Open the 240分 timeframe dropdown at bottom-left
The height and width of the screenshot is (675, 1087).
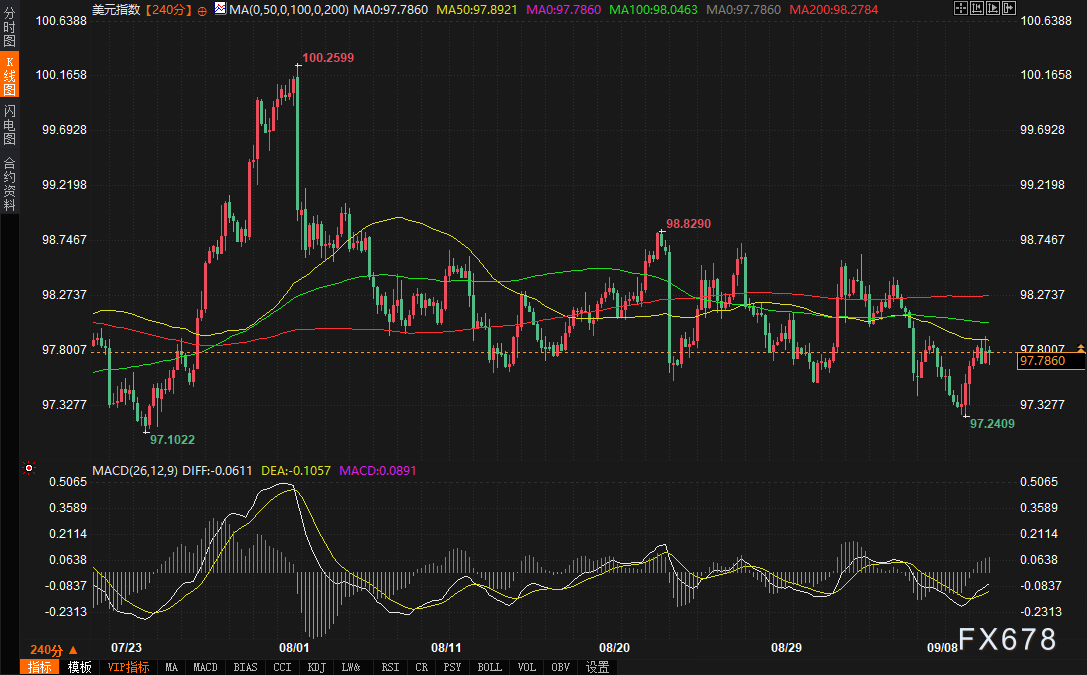click(53, 648)
